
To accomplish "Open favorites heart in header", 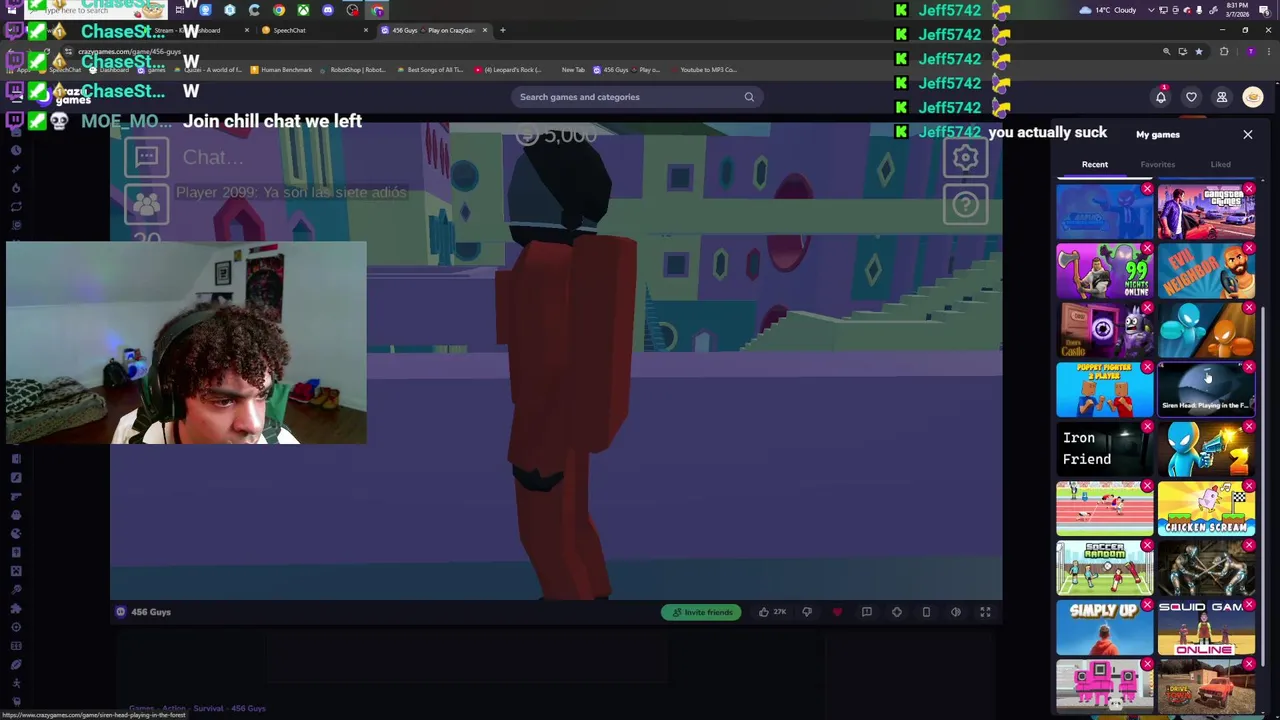I will tap(1191, 97).
